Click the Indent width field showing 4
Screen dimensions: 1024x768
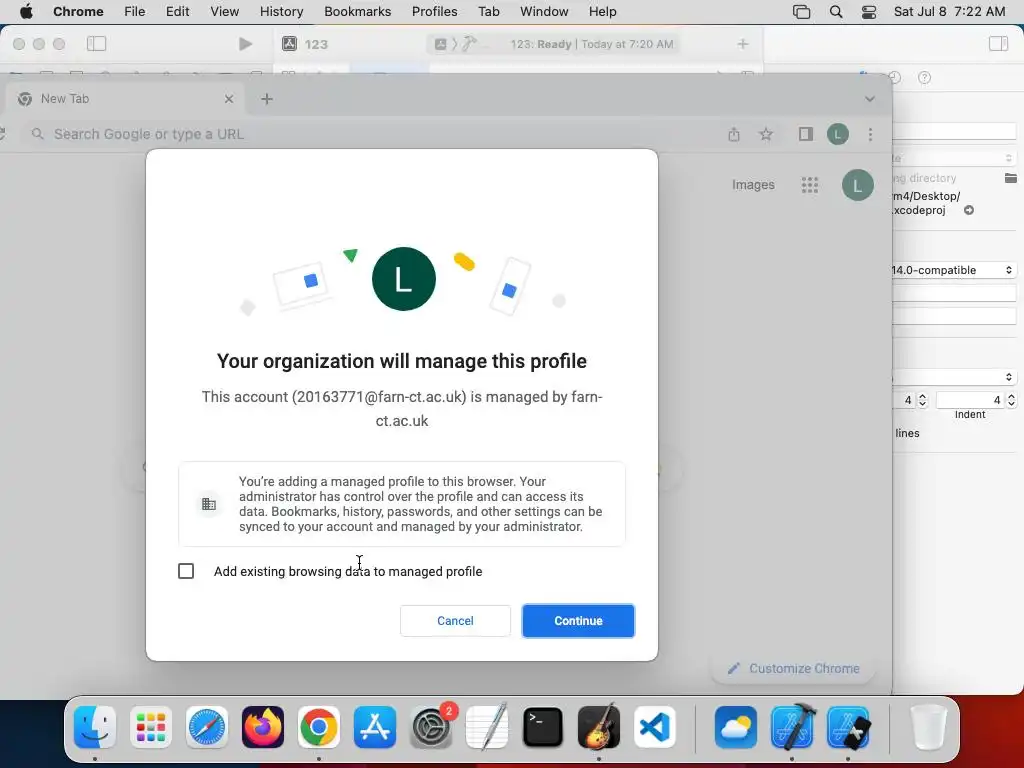pyautogui.click(x=970, y=400)
